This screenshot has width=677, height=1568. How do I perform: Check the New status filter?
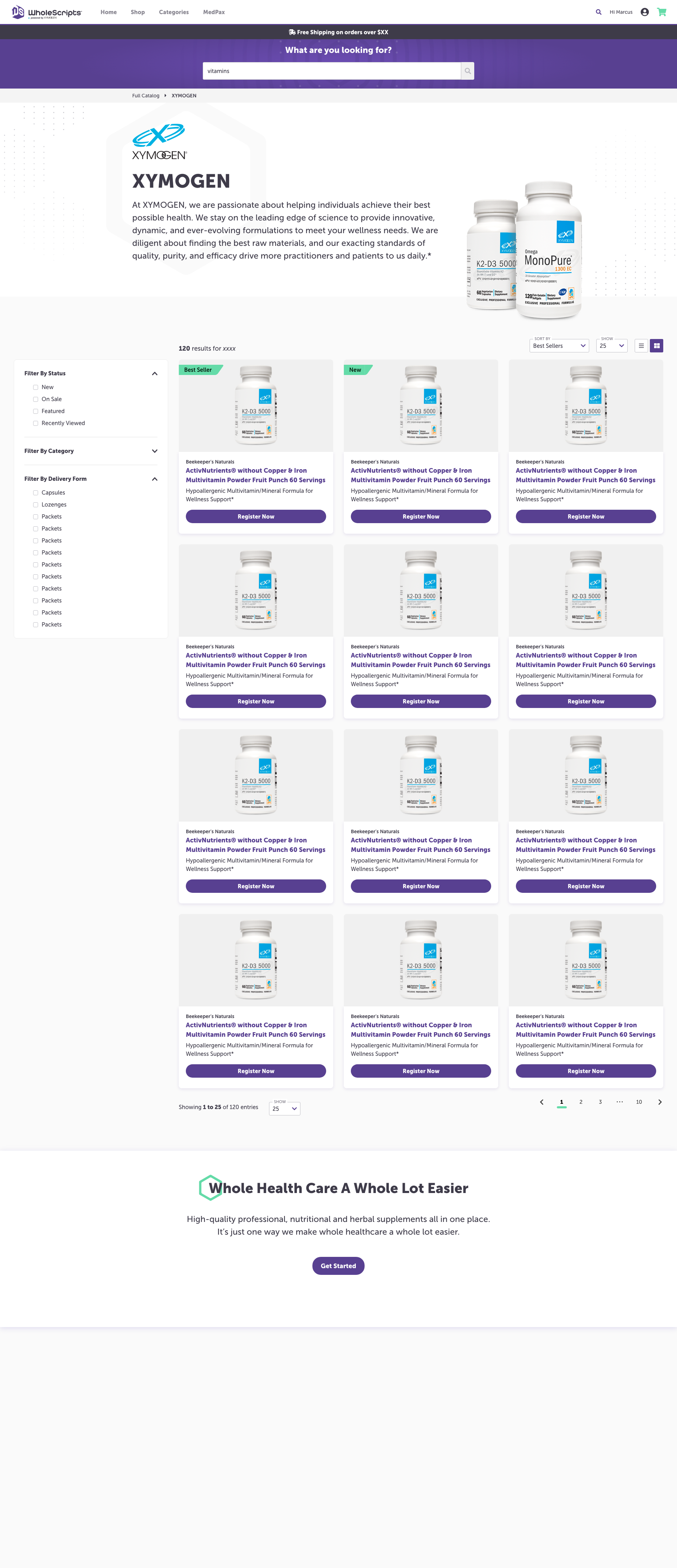tap(35, 387)
